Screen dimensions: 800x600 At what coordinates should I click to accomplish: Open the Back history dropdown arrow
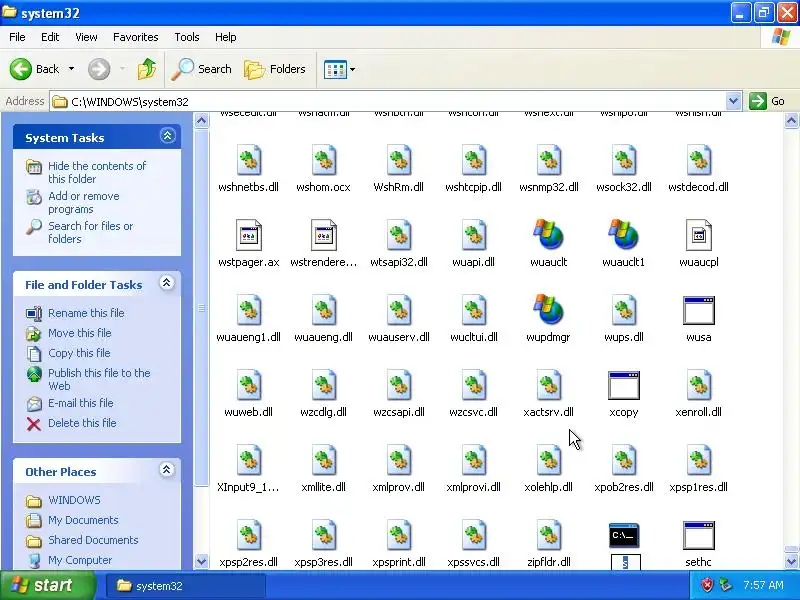pyautogui.click(x=71, y=69)
